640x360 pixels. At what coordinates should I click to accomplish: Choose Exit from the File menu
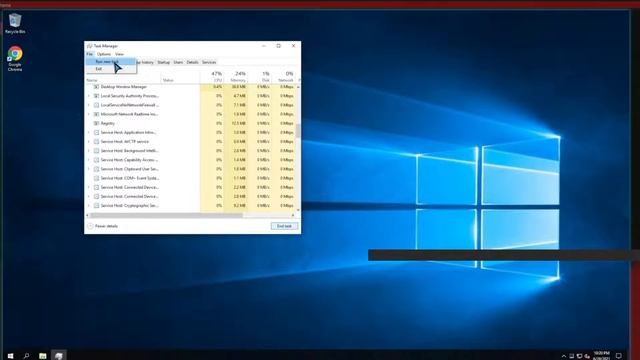[111, 69]
